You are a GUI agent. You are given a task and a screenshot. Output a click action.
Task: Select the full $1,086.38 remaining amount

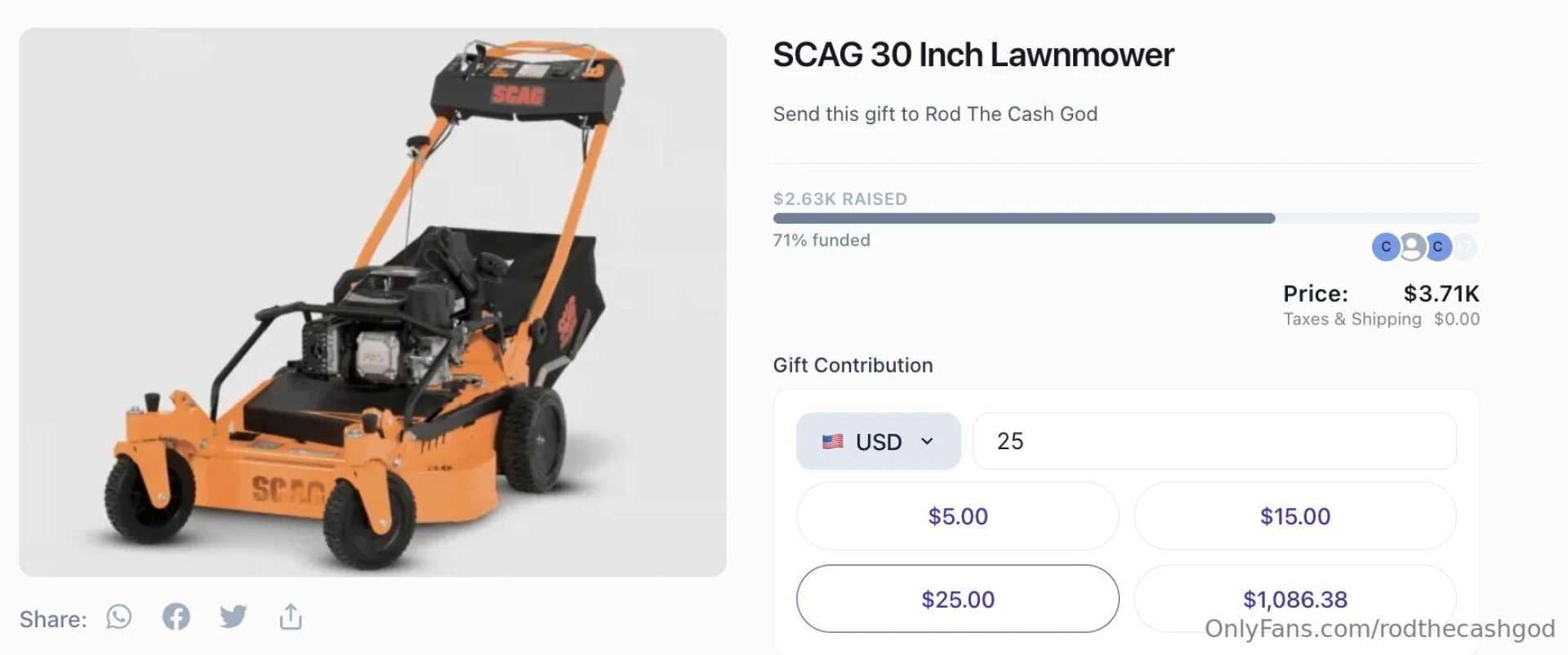(x=1294, y=598)
